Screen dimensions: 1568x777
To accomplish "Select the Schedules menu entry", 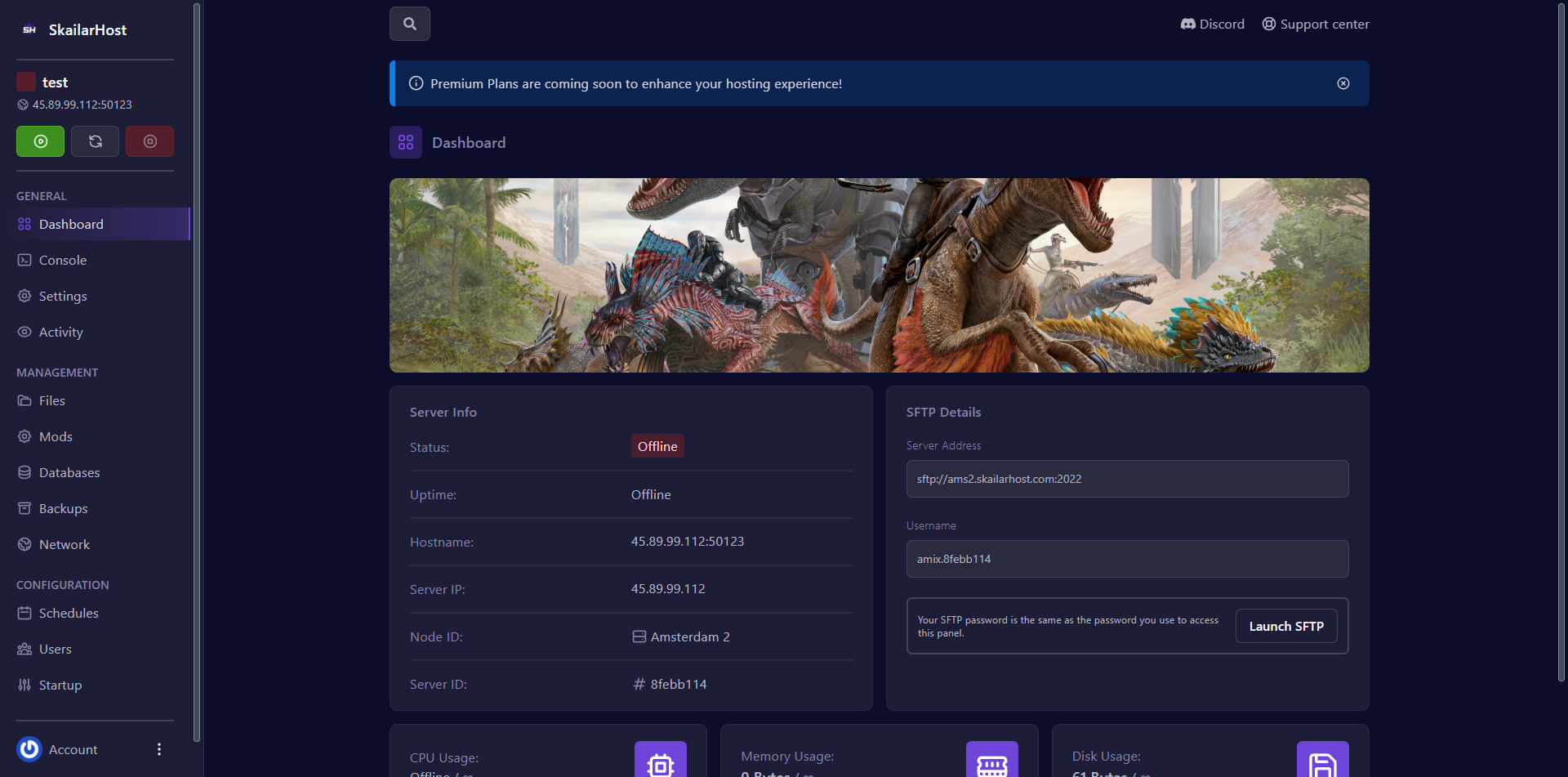I will 69,613.
